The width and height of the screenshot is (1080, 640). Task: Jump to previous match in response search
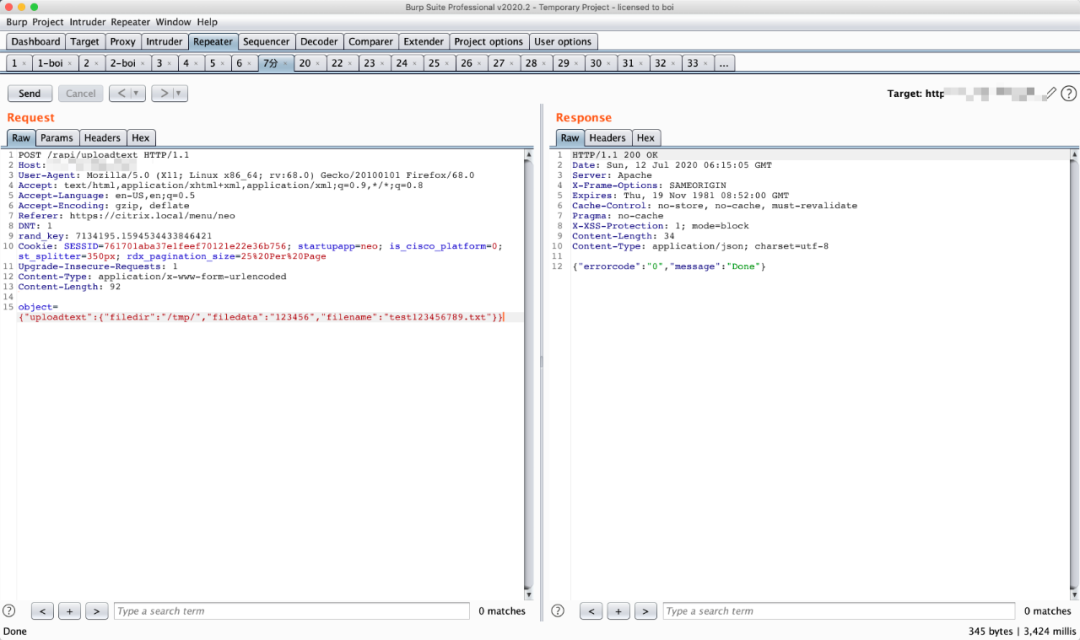coord(591,611)
